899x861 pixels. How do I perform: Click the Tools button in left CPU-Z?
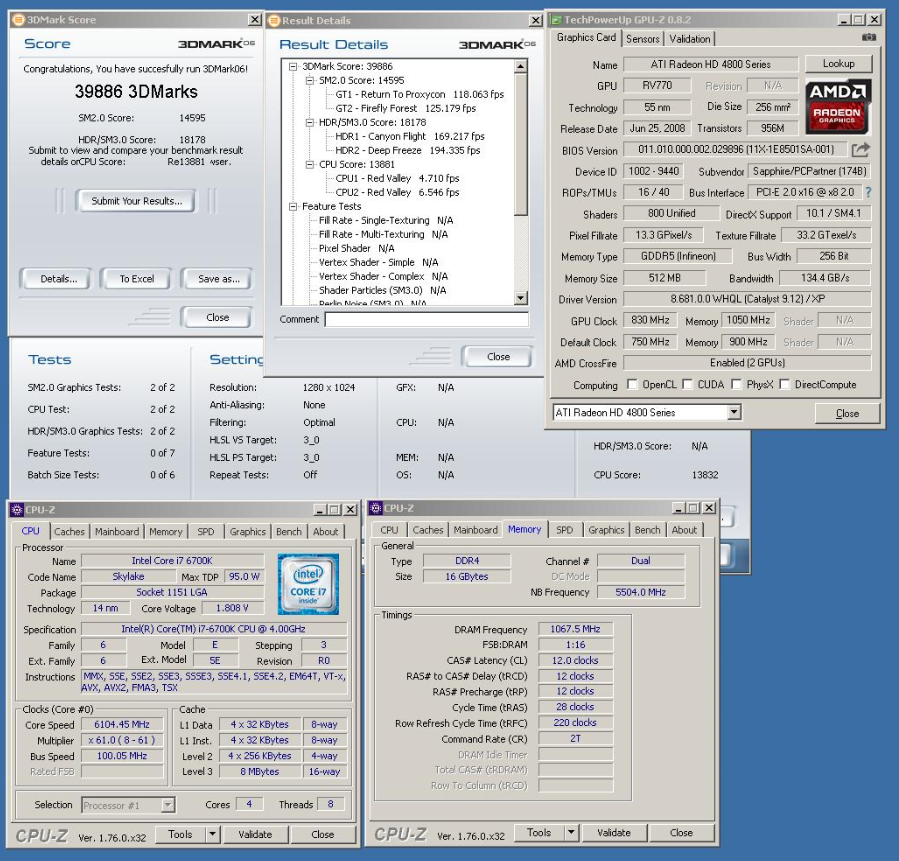pos(180,834)
